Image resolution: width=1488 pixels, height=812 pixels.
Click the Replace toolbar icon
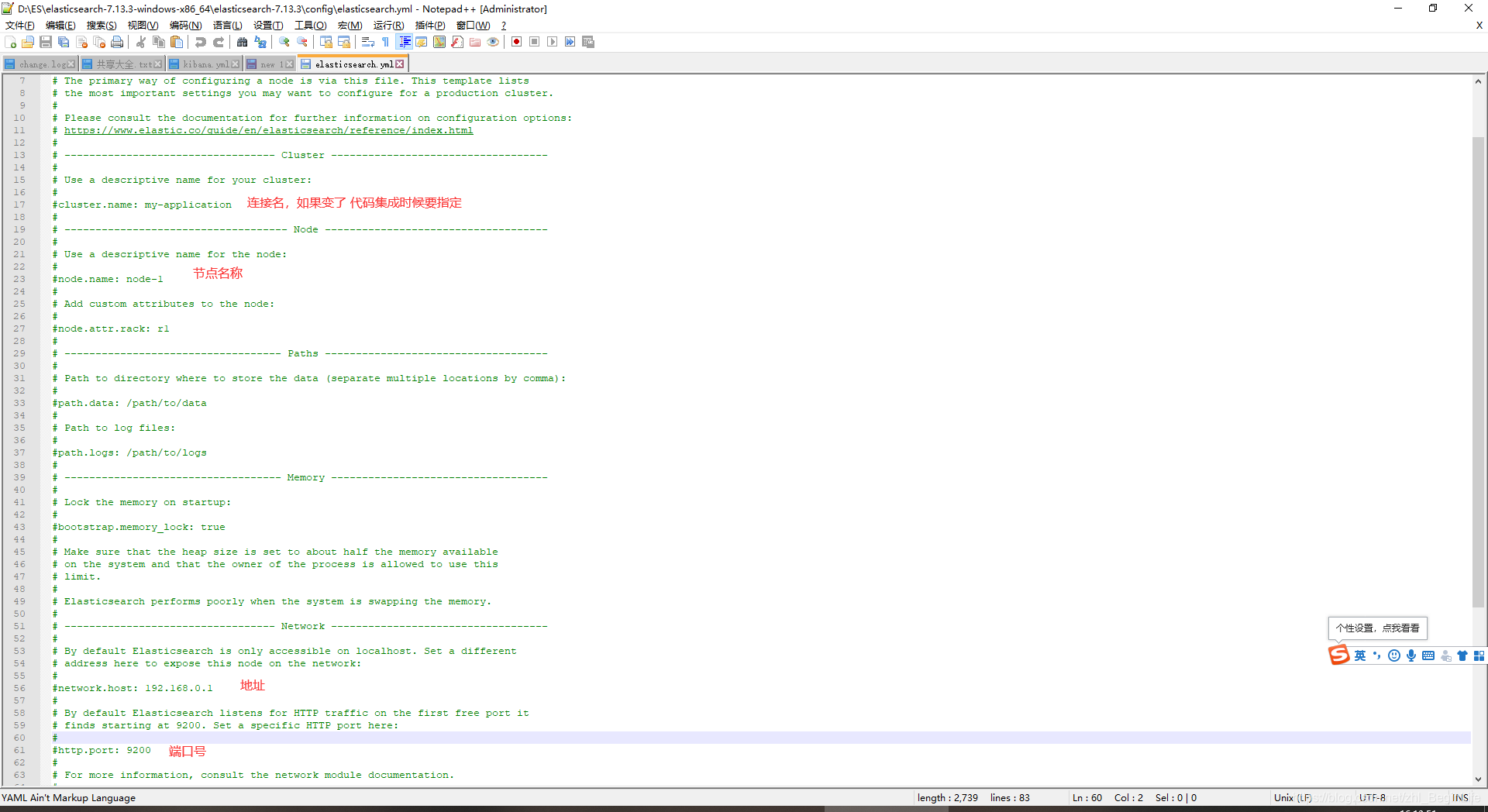point(260,42)
